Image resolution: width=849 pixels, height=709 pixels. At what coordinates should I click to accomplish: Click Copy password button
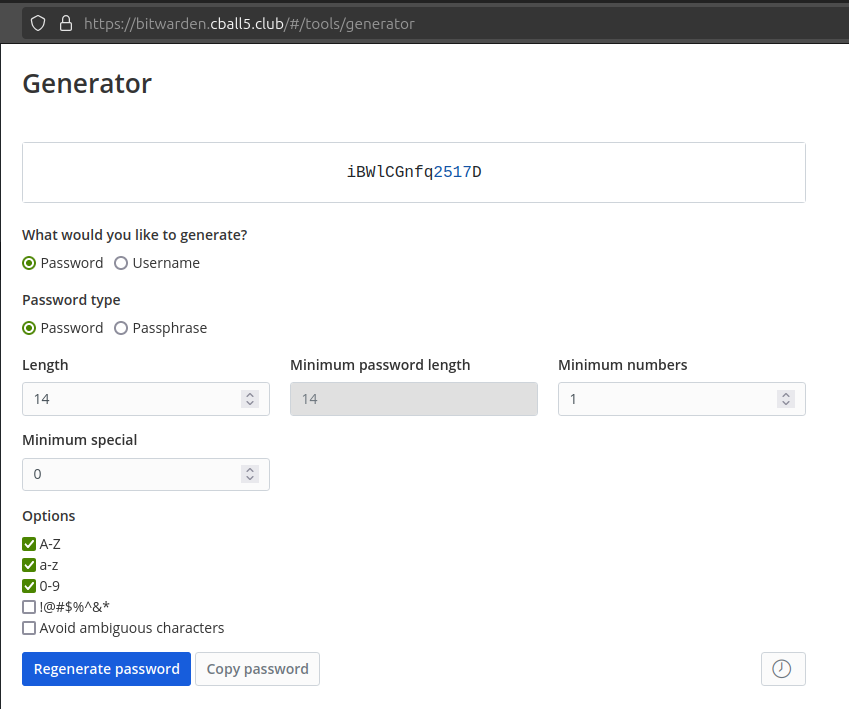coord(257,669)
